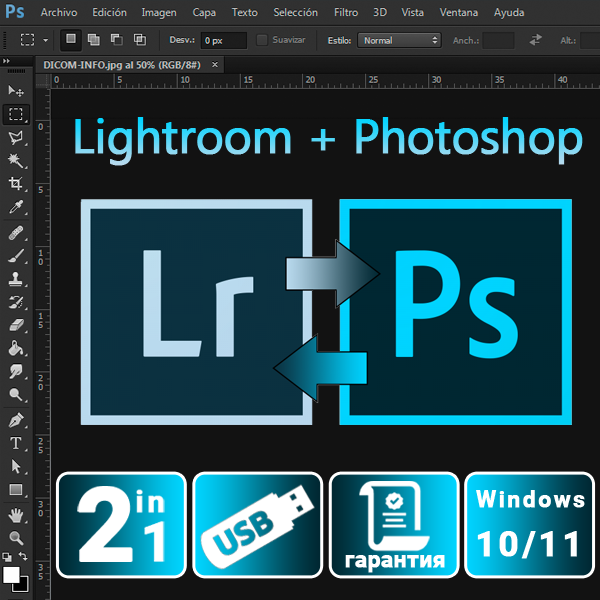Viewport: 600px width, 600px height.
Task: Select the Crop tool
Action: [x=16, y=184]
